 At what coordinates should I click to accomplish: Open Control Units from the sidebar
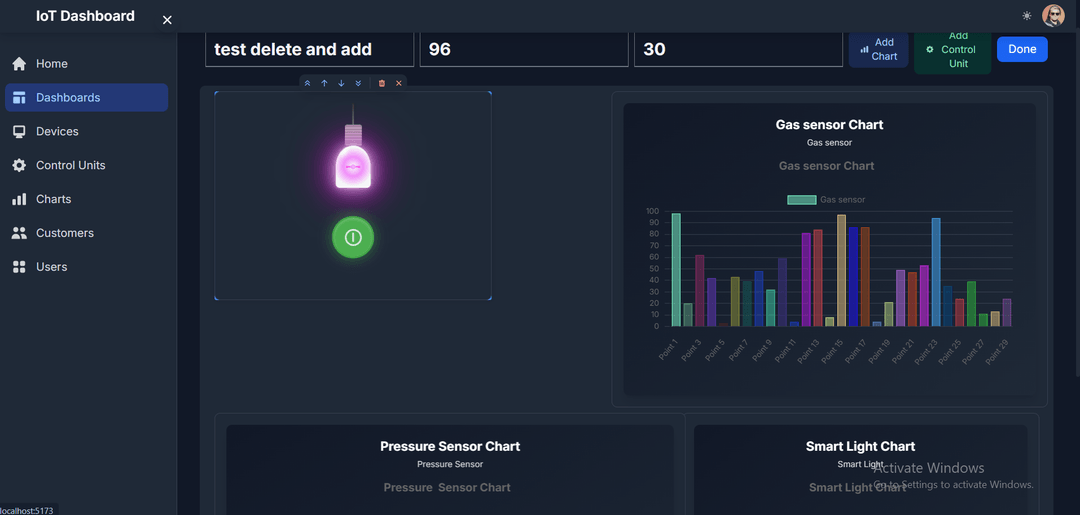pyautogui.click(x=70, y=165)
